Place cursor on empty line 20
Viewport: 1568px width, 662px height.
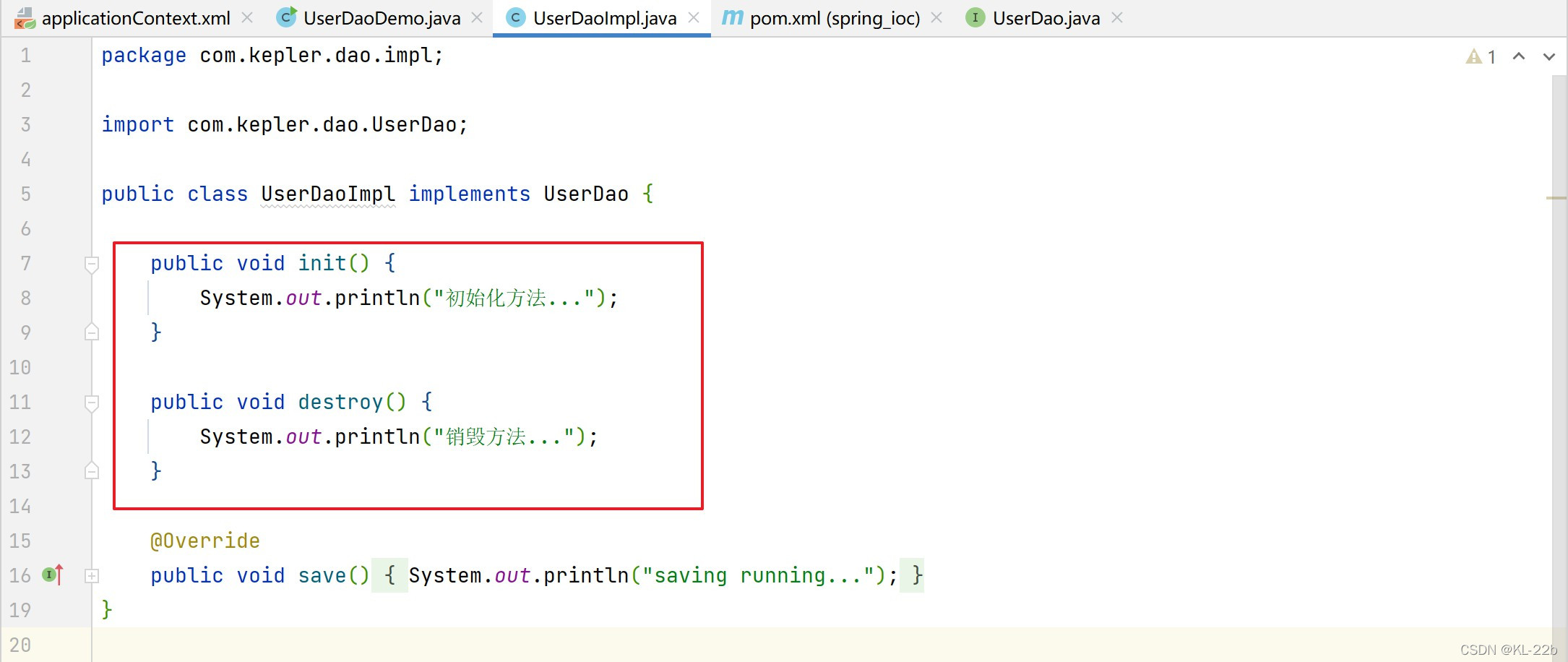click(x=822, y=645)
